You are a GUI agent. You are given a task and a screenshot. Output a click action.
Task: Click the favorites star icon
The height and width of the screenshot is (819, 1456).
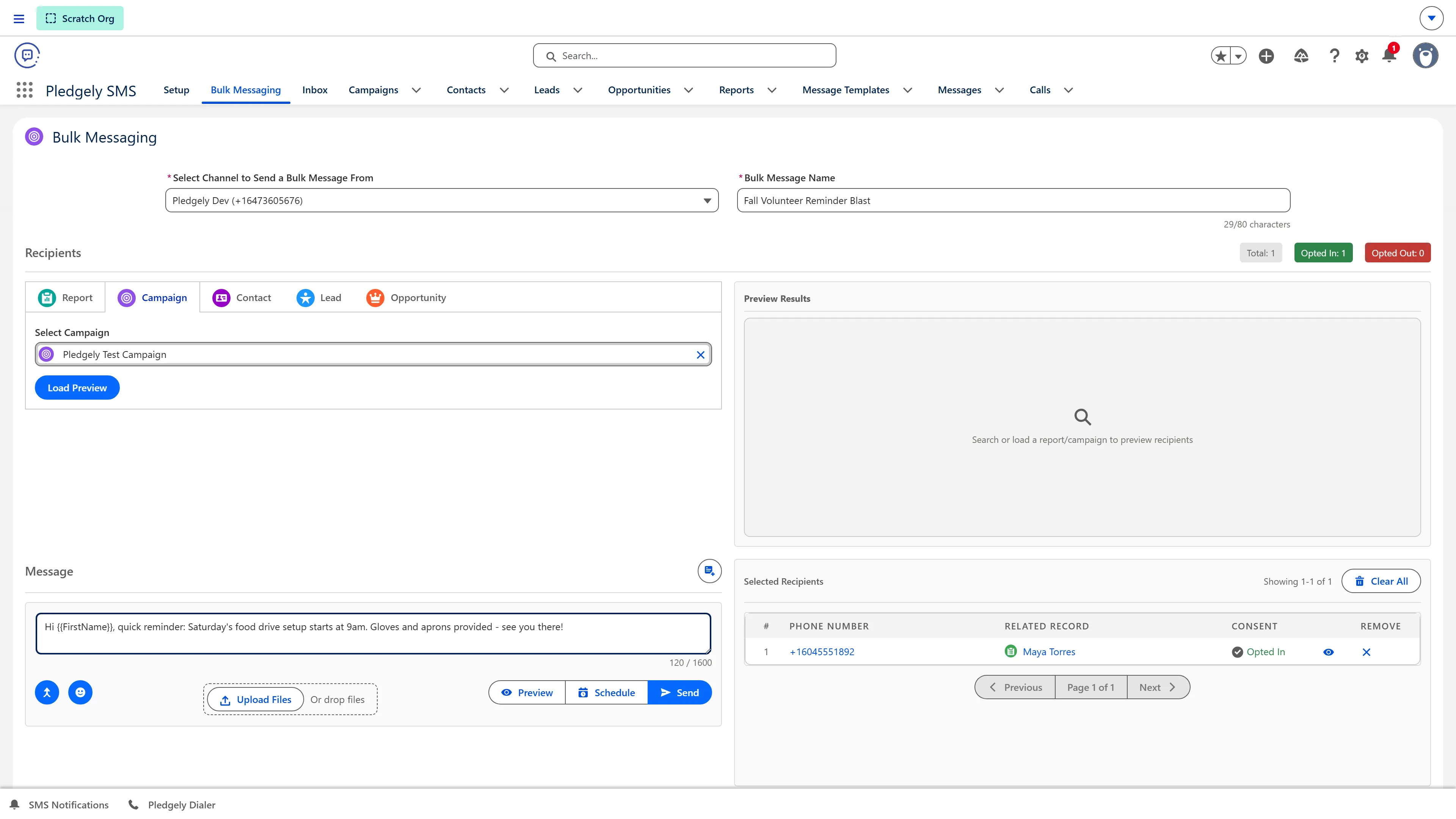[1221, 56]
